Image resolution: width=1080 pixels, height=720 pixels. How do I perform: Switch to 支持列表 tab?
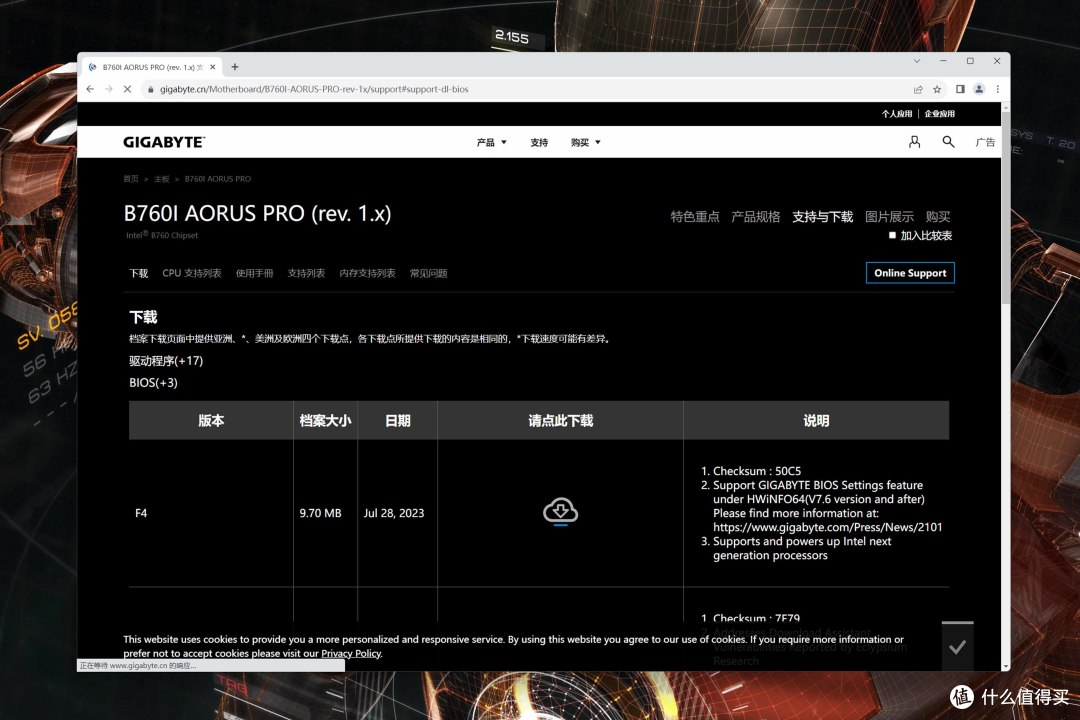(x=306, y=273)
